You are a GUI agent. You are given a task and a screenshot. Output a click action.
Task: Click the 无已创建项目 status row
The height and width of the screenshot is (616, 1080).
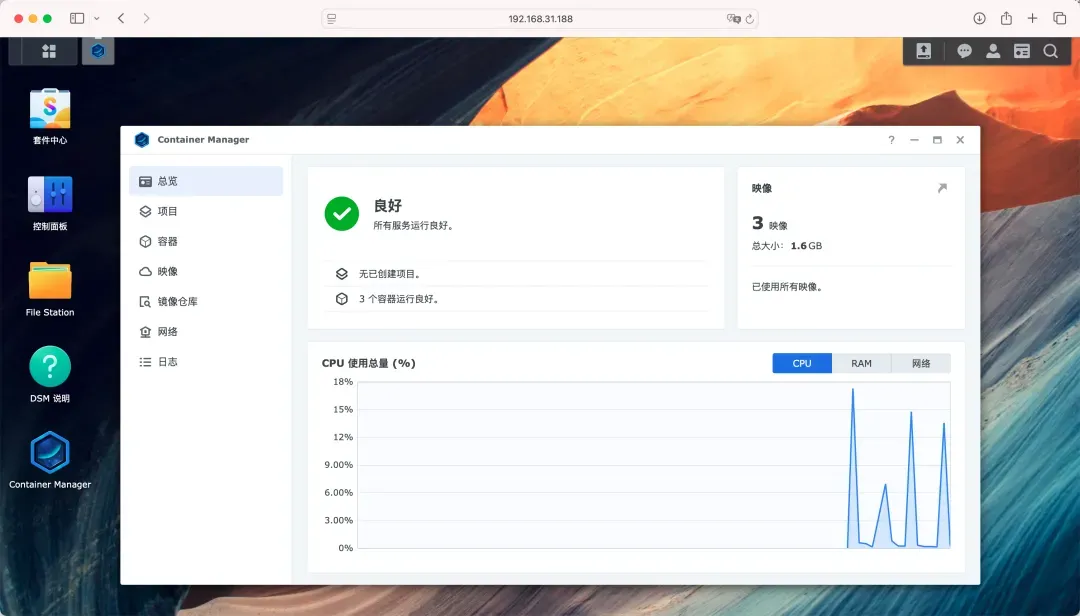(x=516, y=274)
